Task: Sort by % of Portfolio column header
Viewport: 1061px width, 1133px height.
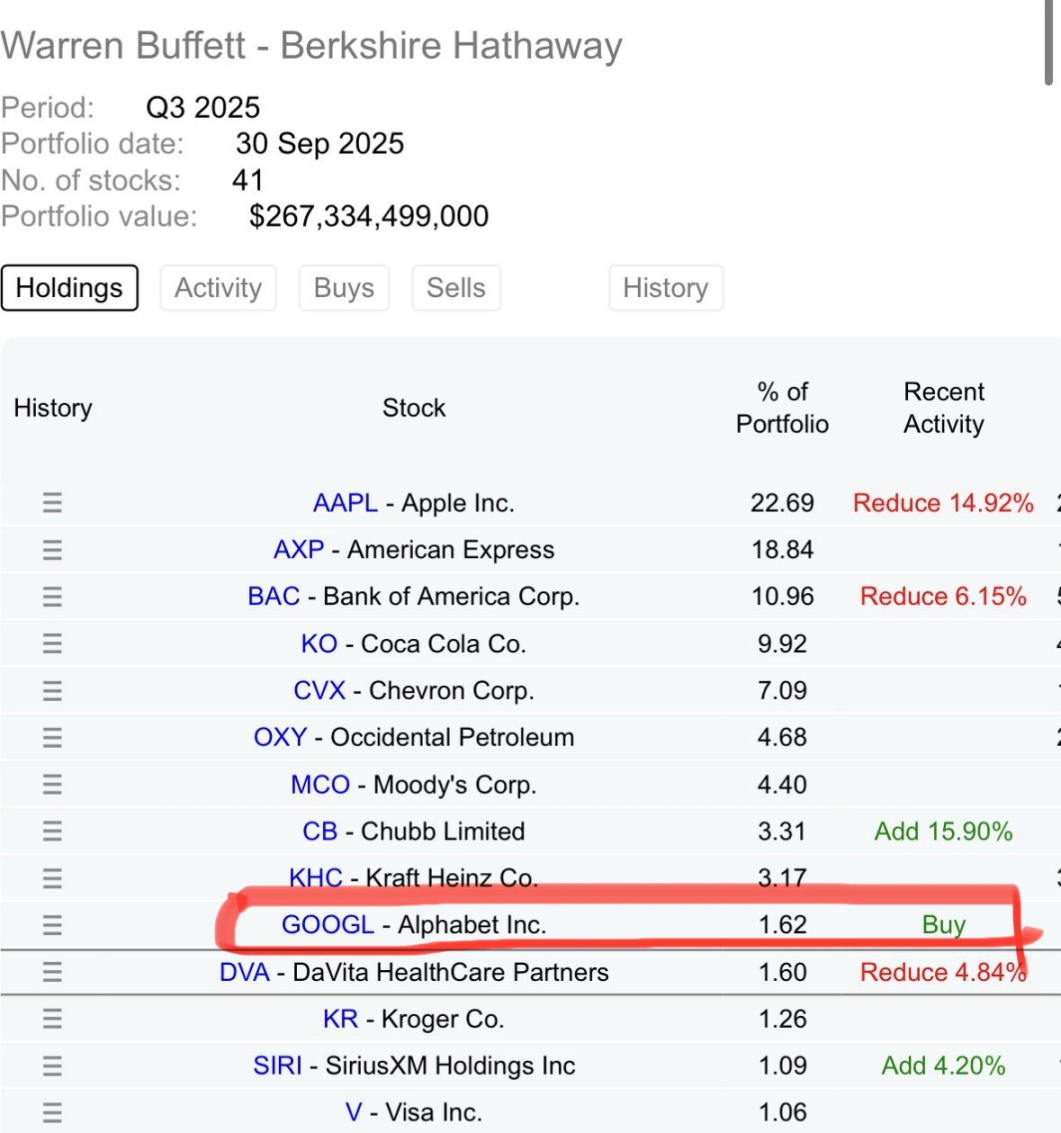Action: point(782,408)
